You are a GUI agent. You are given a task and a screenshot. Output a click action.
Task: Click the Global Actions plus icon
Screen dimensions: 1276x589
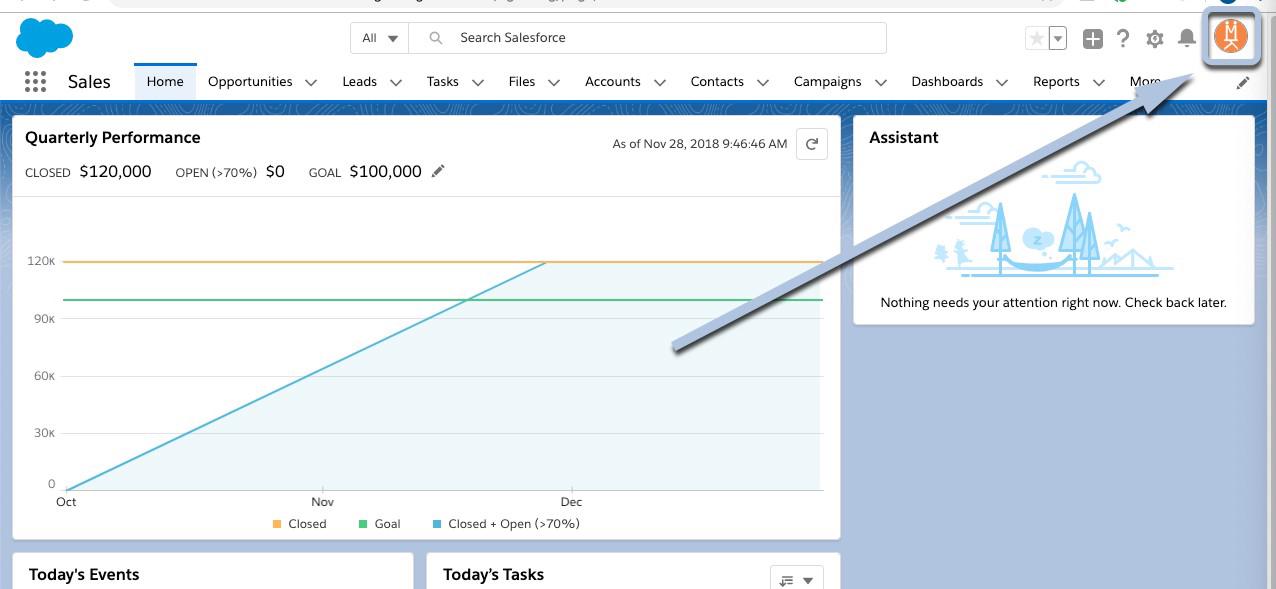[x=1093, y=39]
